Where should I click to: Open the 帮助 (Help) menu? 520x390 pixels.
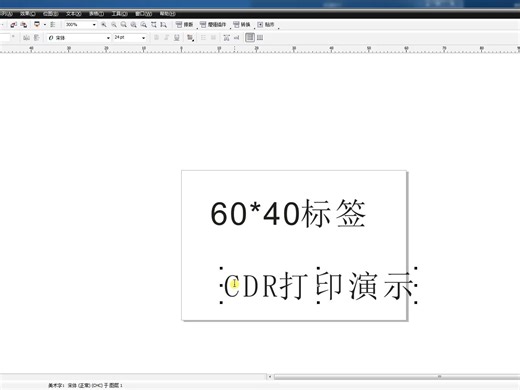click(167, 14)
